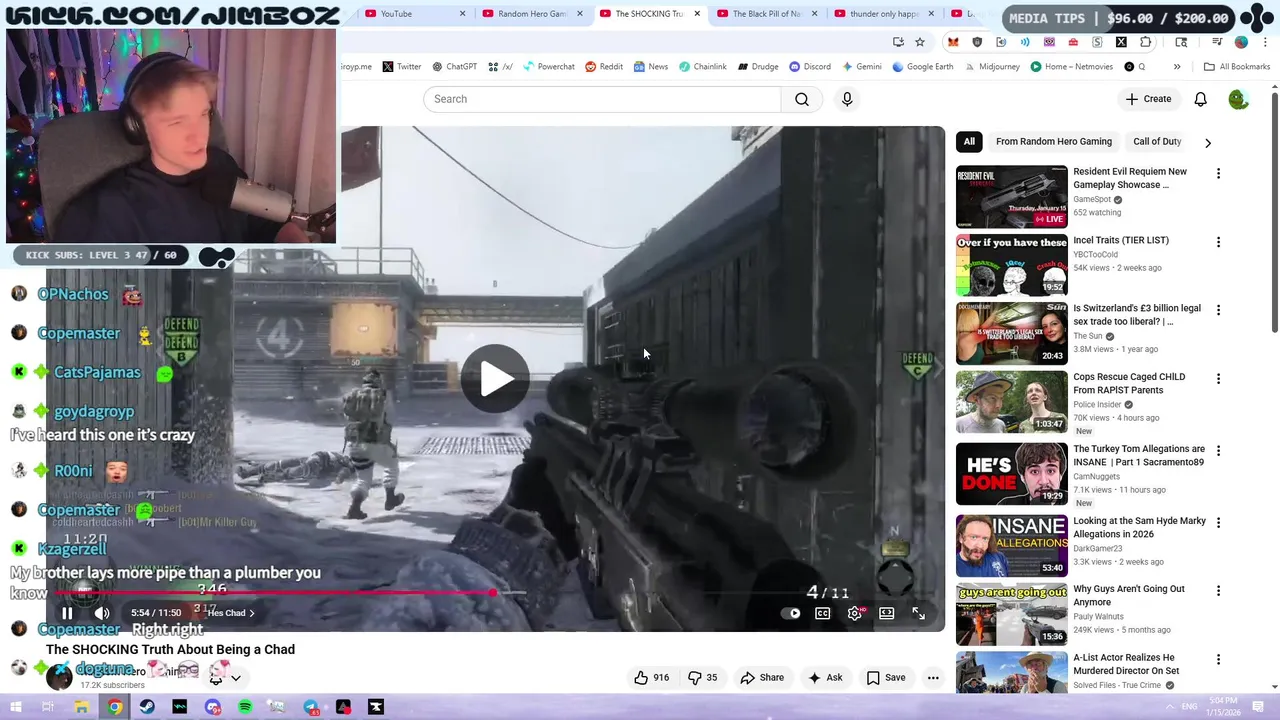The image size is (1280, 720).
Task: Open Telegram from the taskbar
Action: (311, 707)
